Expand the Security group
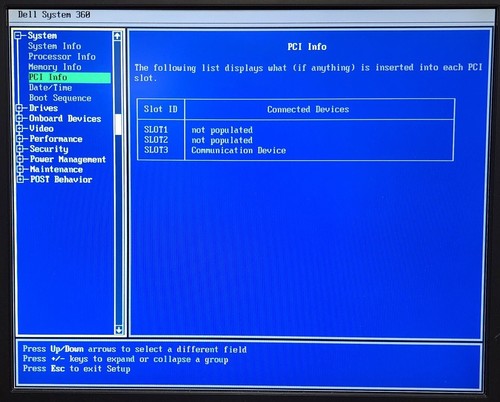This screenshot has width=500, height=402. 20,149
